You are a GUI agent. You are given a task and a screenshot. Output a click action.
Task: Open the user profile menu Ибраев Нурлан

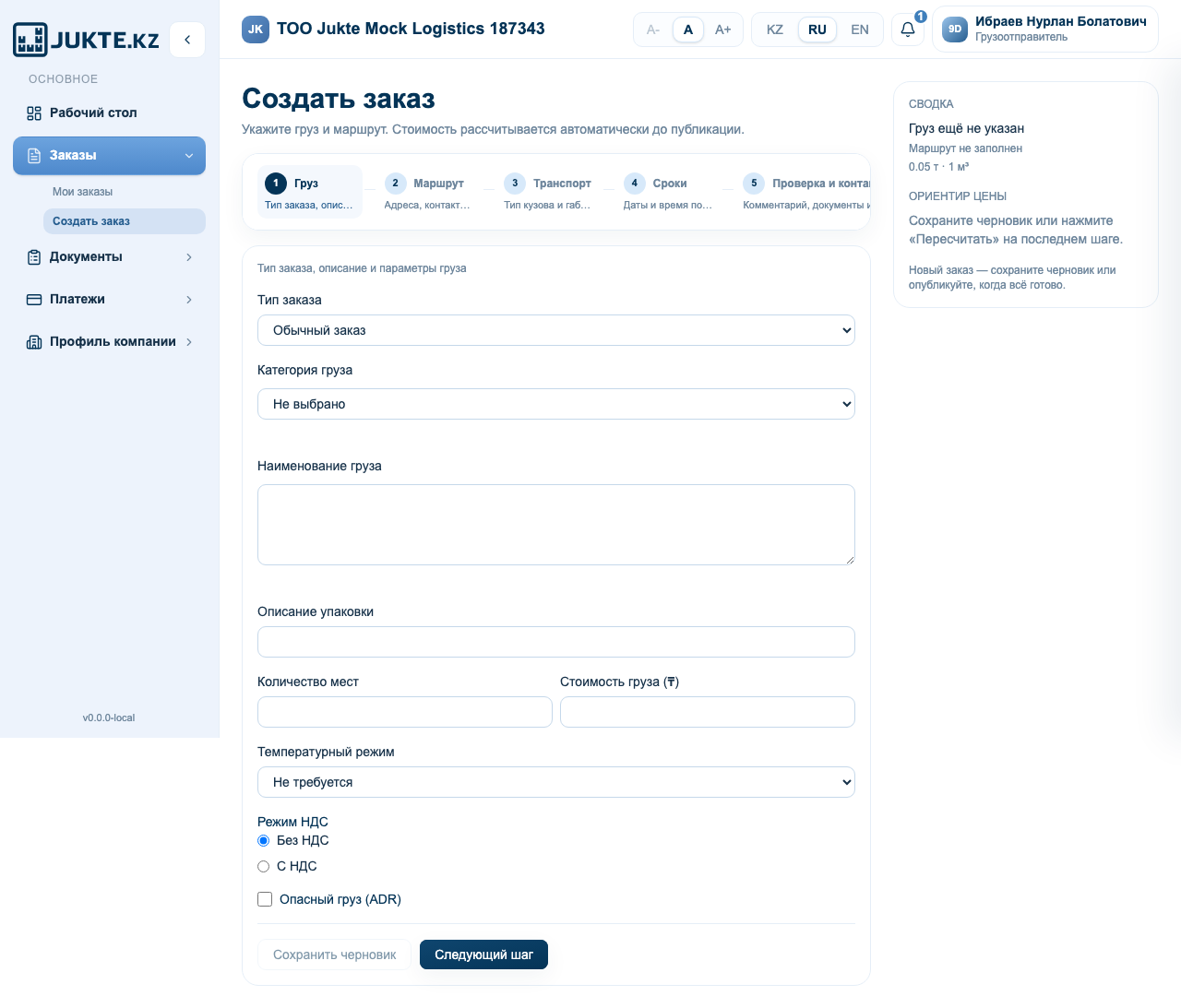1045,30
